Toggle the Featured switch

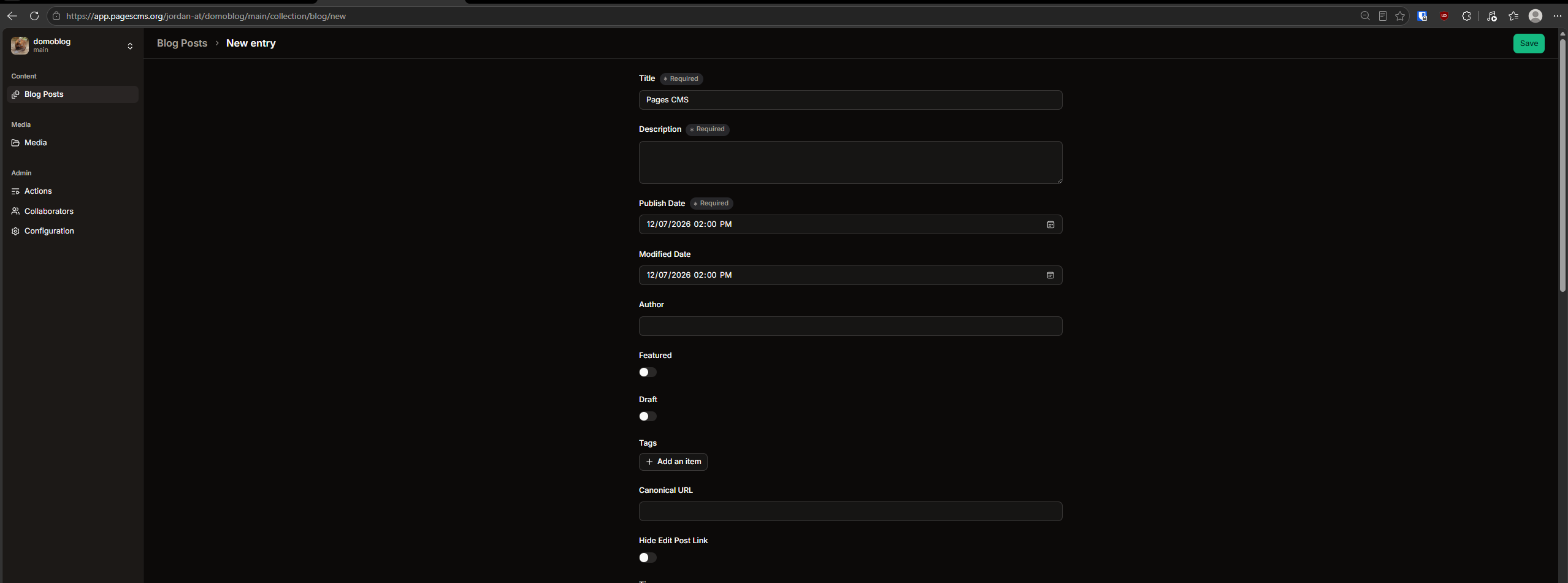(x=648, y=372)
